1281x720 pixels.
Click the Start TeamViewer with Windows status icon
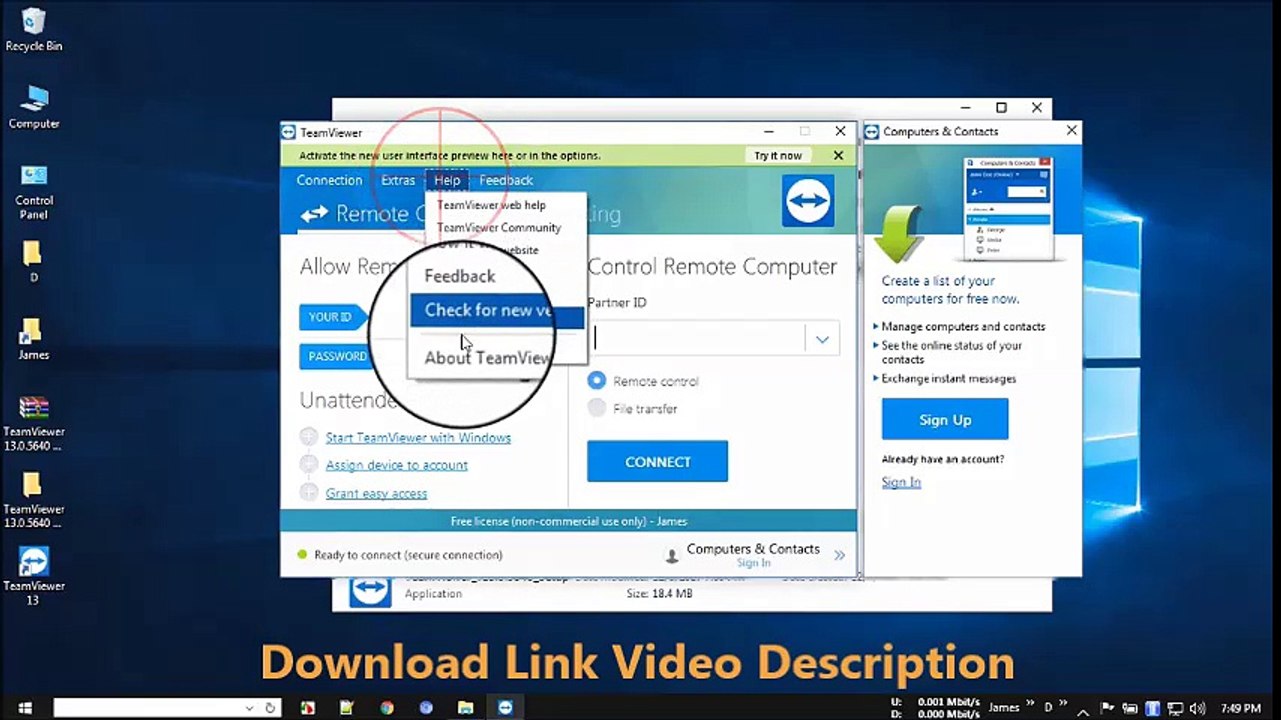coord(309,437)
